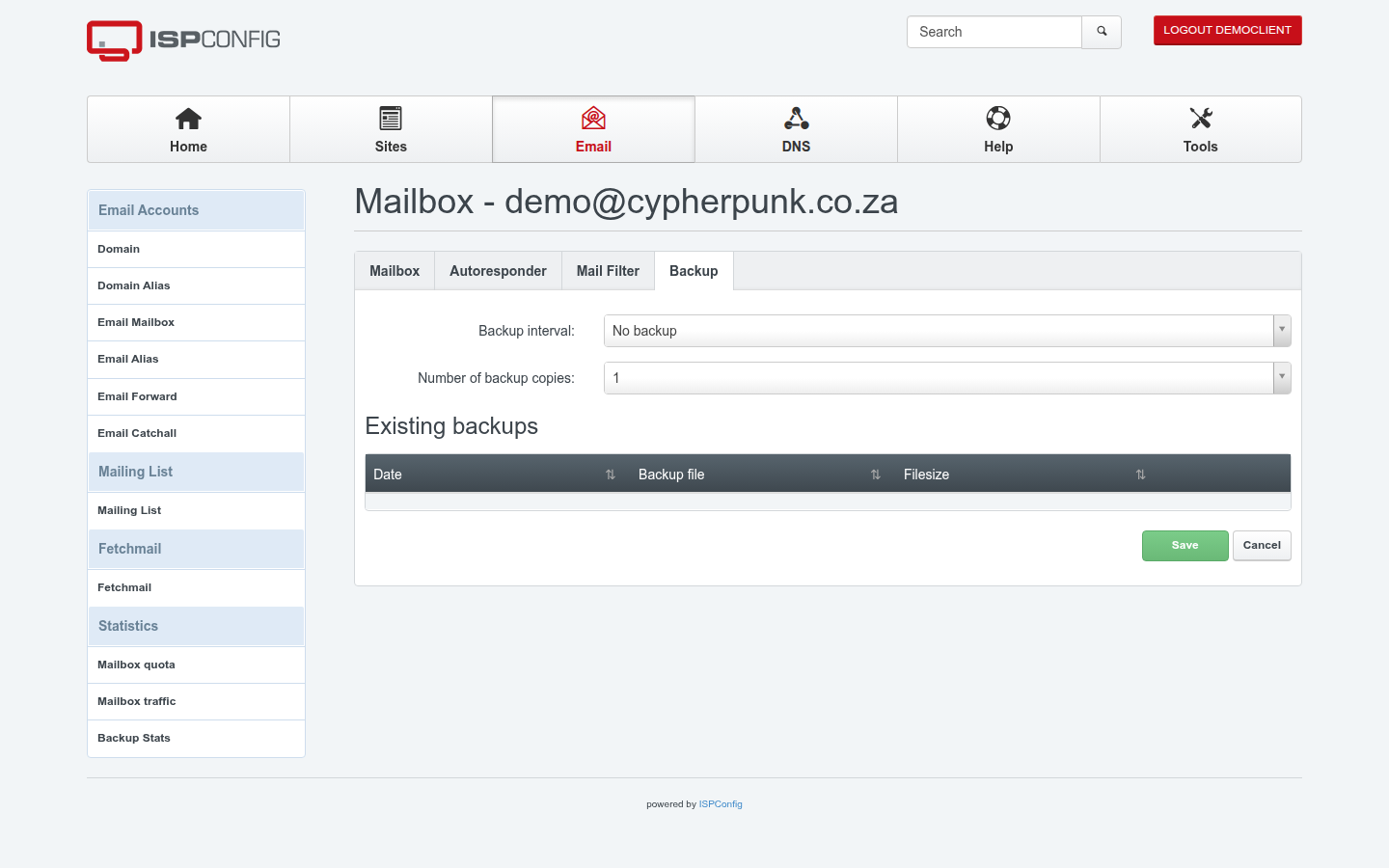Follow the ISPConfig footer link
1389x868 pixels.
click(x=721, y=804)
